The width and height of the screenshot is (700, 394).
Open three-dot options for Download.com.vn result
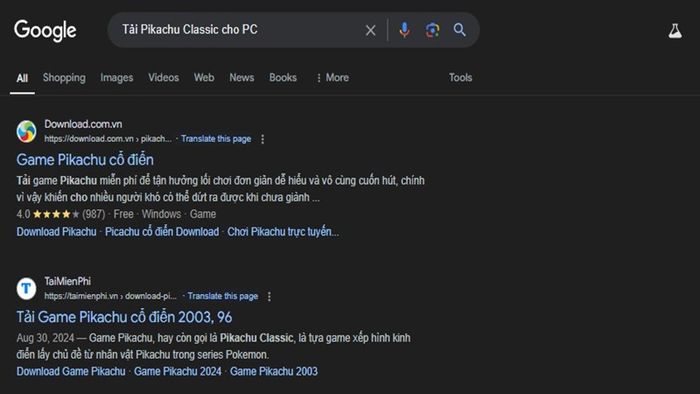[x=262, y=139]
